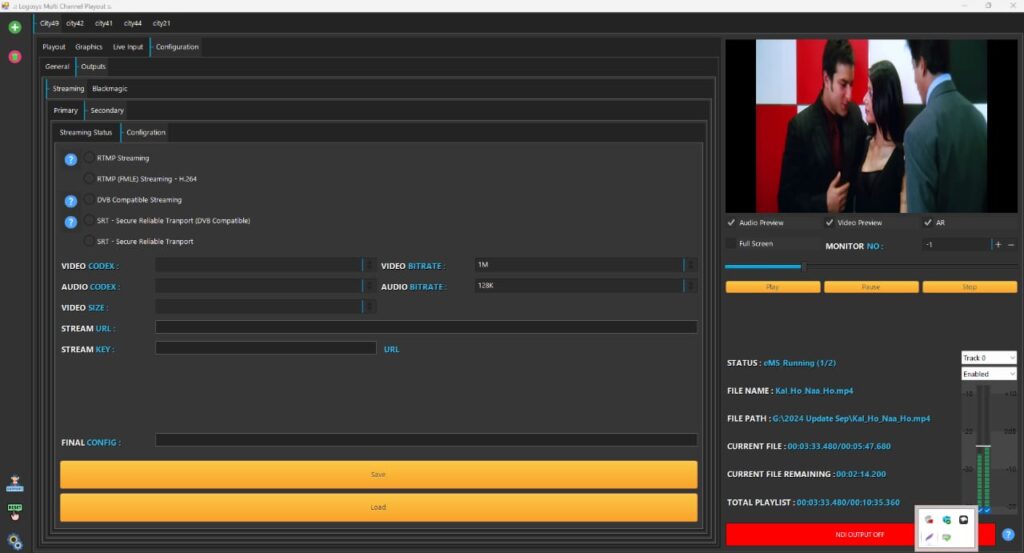
Task: Switch to the Outputs sub-tab
Action: click(93, 67)
